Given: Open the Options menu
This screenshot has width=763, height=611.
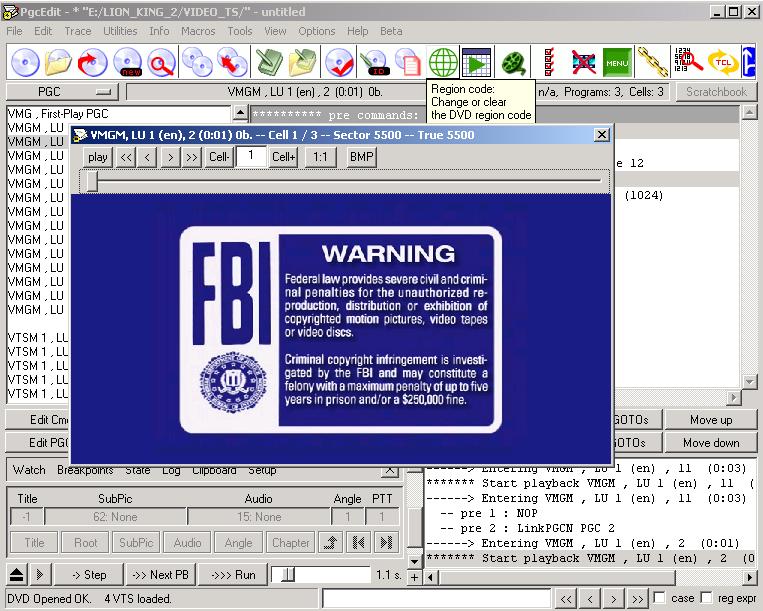Looking at the screenshot, I should 317,31.
